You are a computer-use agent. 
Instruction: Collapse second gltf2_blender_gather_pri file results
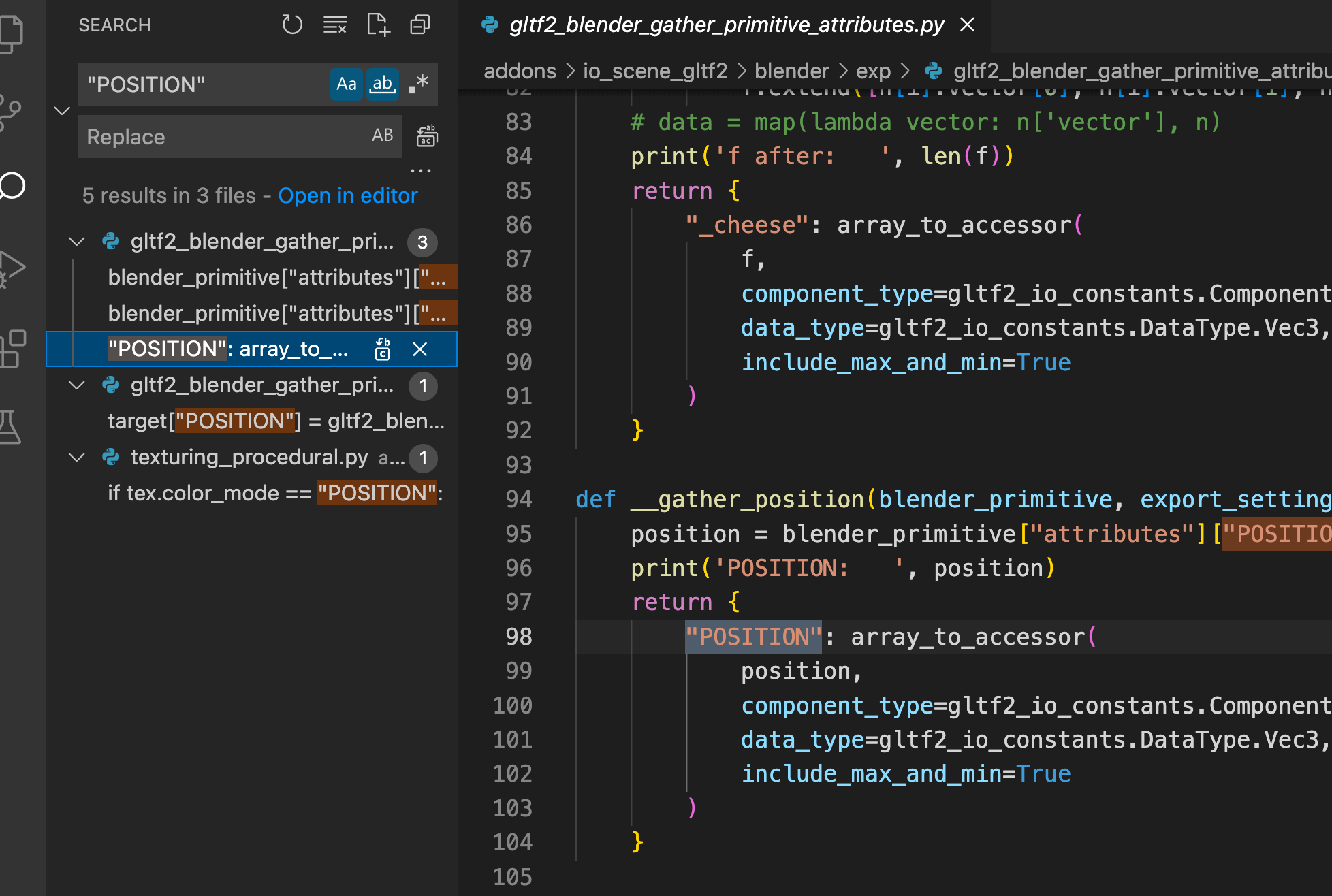click(77, 385)
